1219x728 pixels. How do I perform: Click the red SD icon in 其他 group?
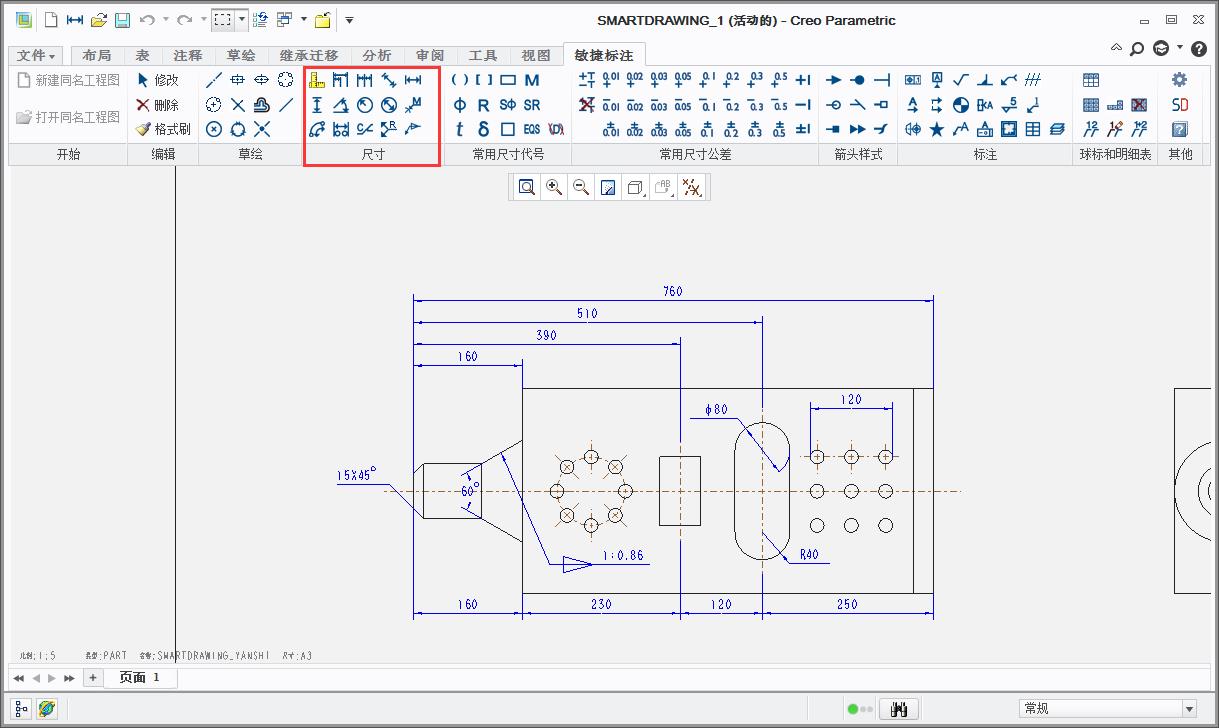click(1179, 105)
